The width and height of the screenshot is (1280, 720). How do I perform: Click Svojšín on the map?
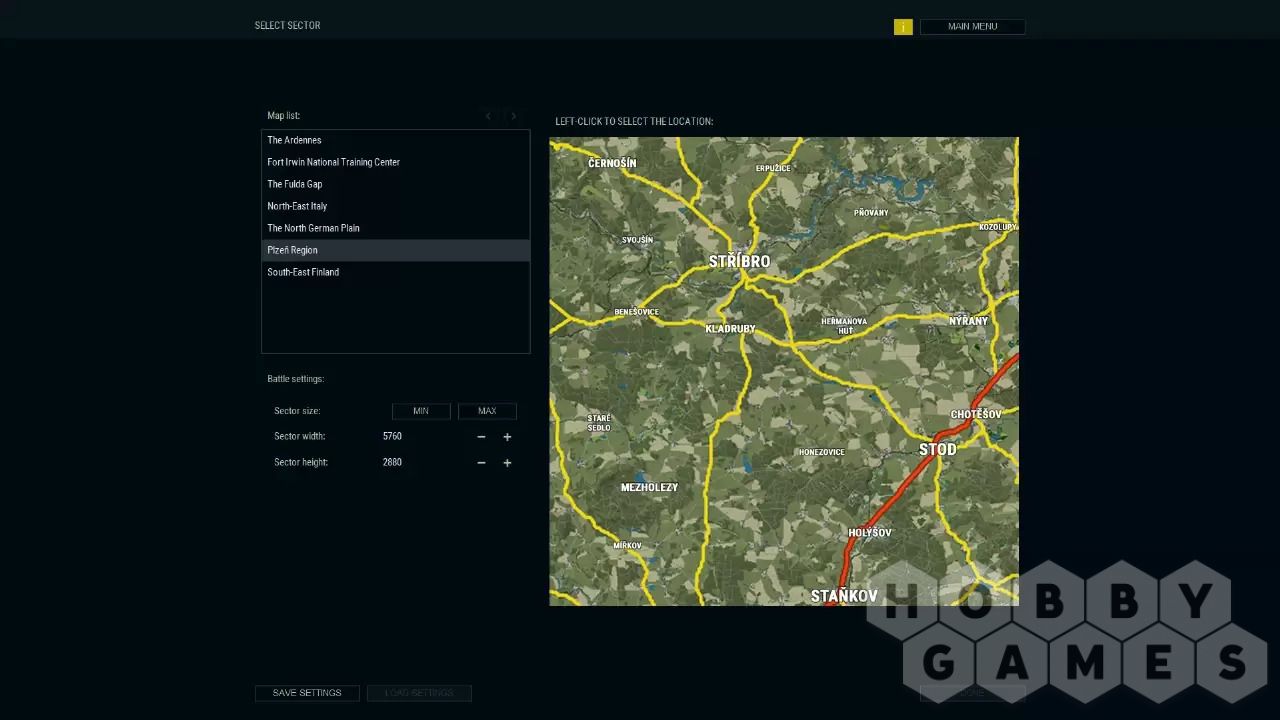[637, 240]
